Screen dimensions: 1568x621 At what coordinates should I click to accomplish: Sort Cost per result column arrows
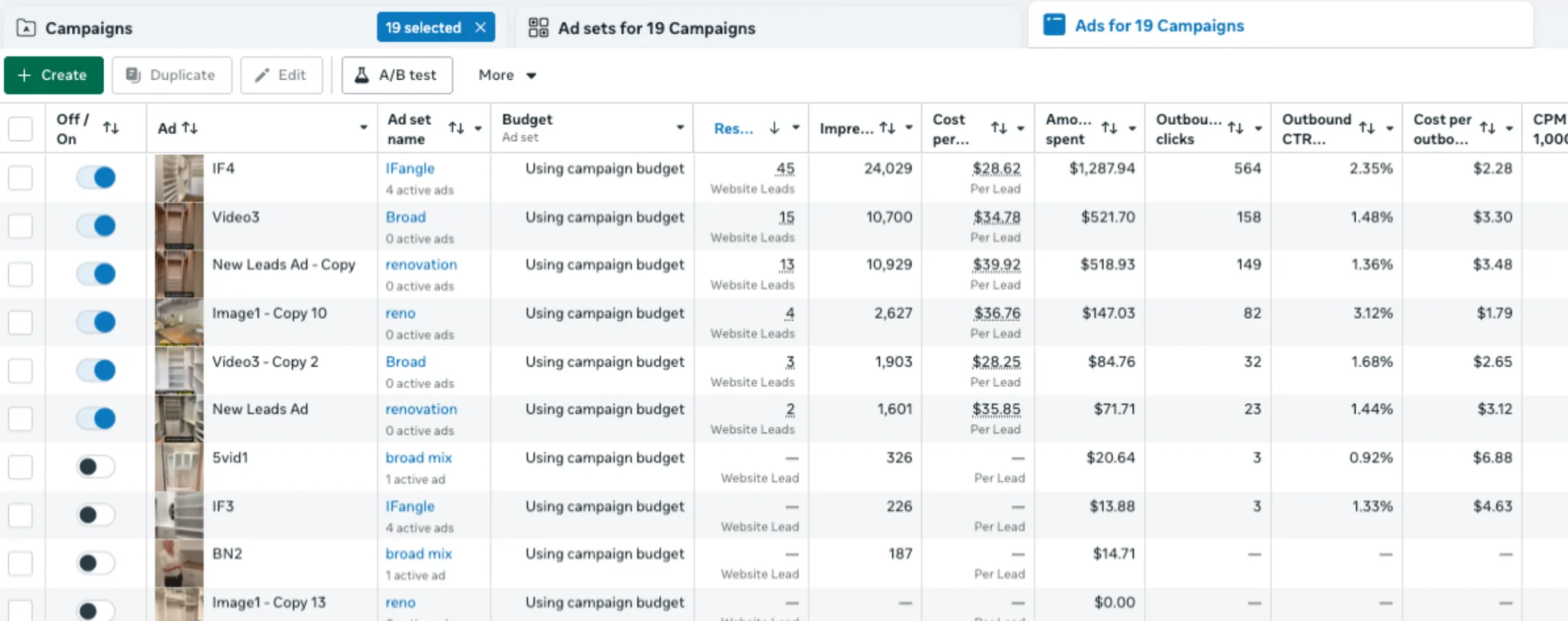(999, 127)
